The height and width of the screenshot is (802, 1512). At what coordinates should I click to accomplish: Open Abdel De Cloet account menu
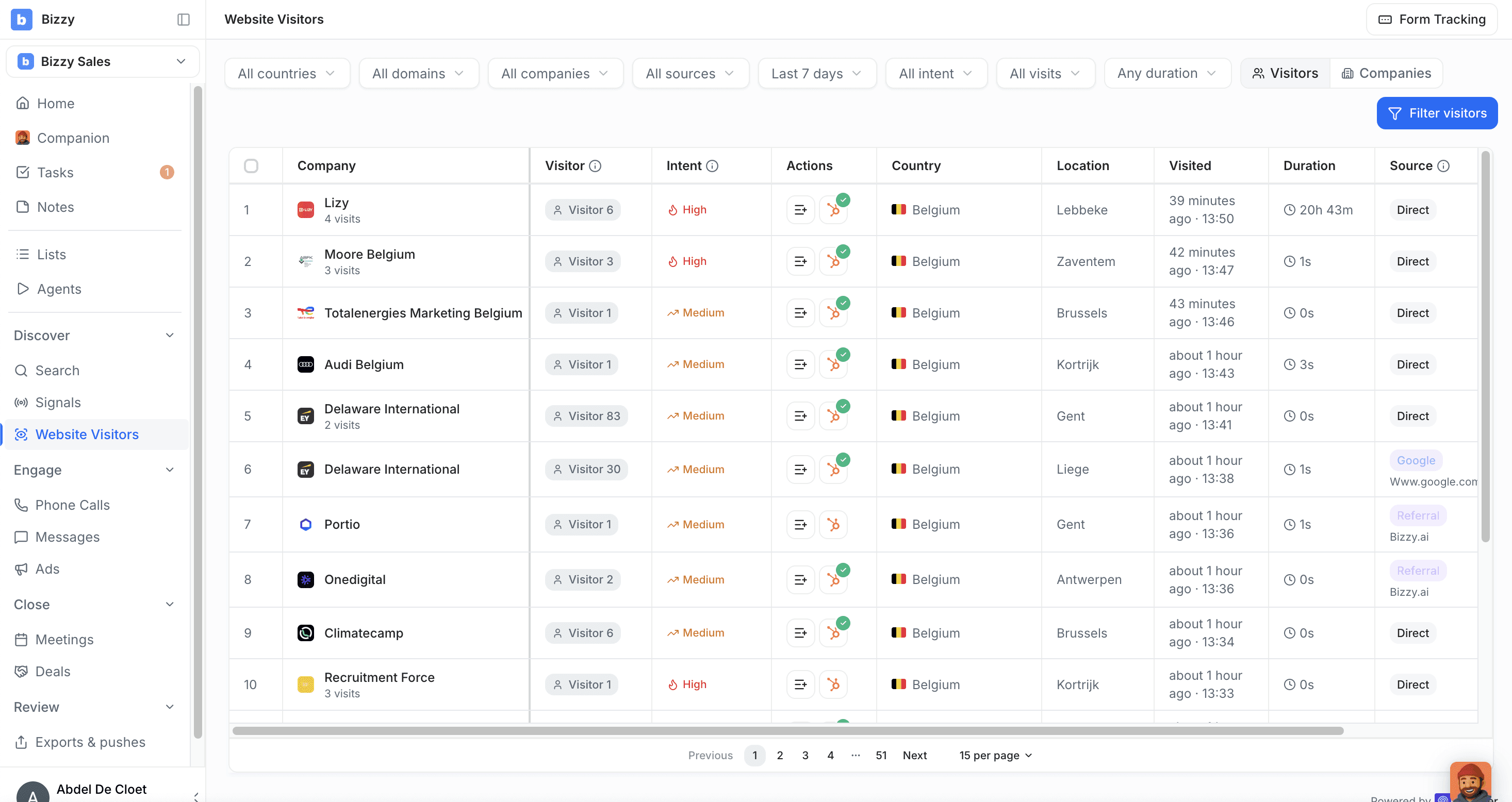pyautogui.click(x=103, y=790)
